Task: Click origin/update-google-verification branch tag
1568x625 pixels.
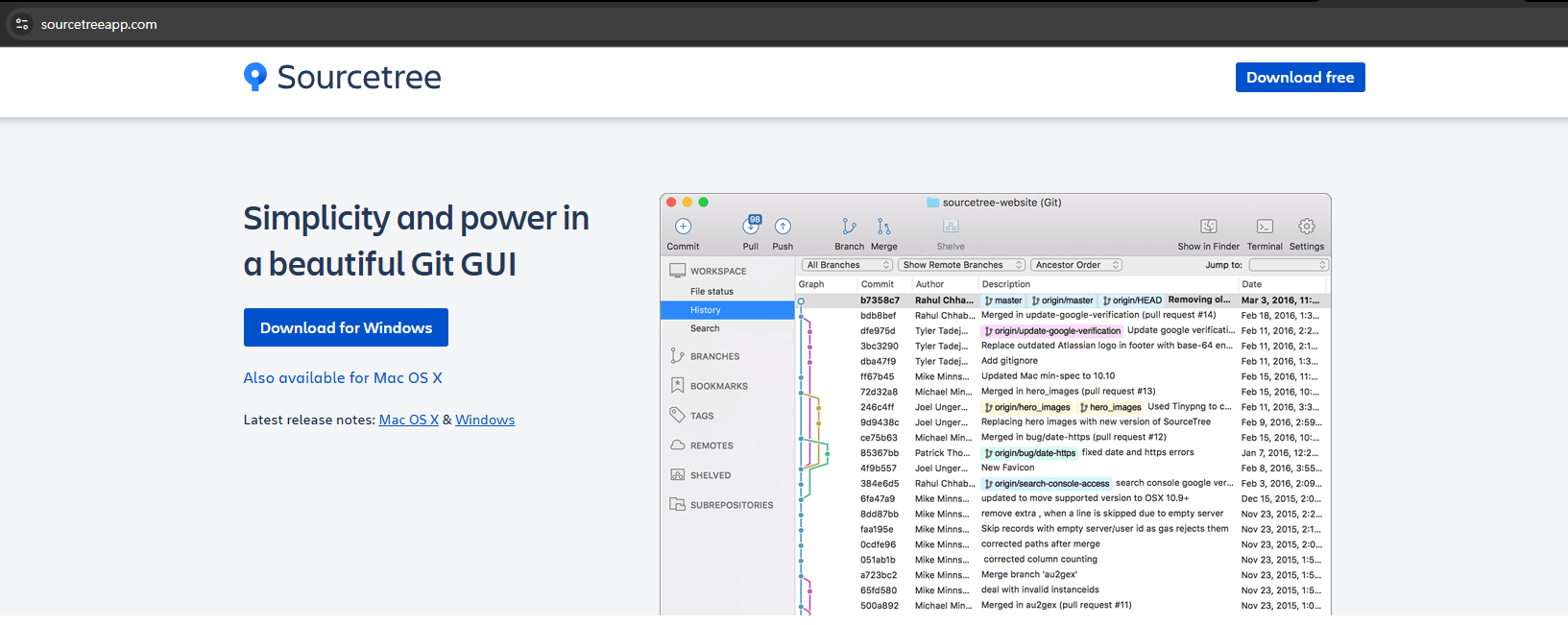Action: [1052, 330]
